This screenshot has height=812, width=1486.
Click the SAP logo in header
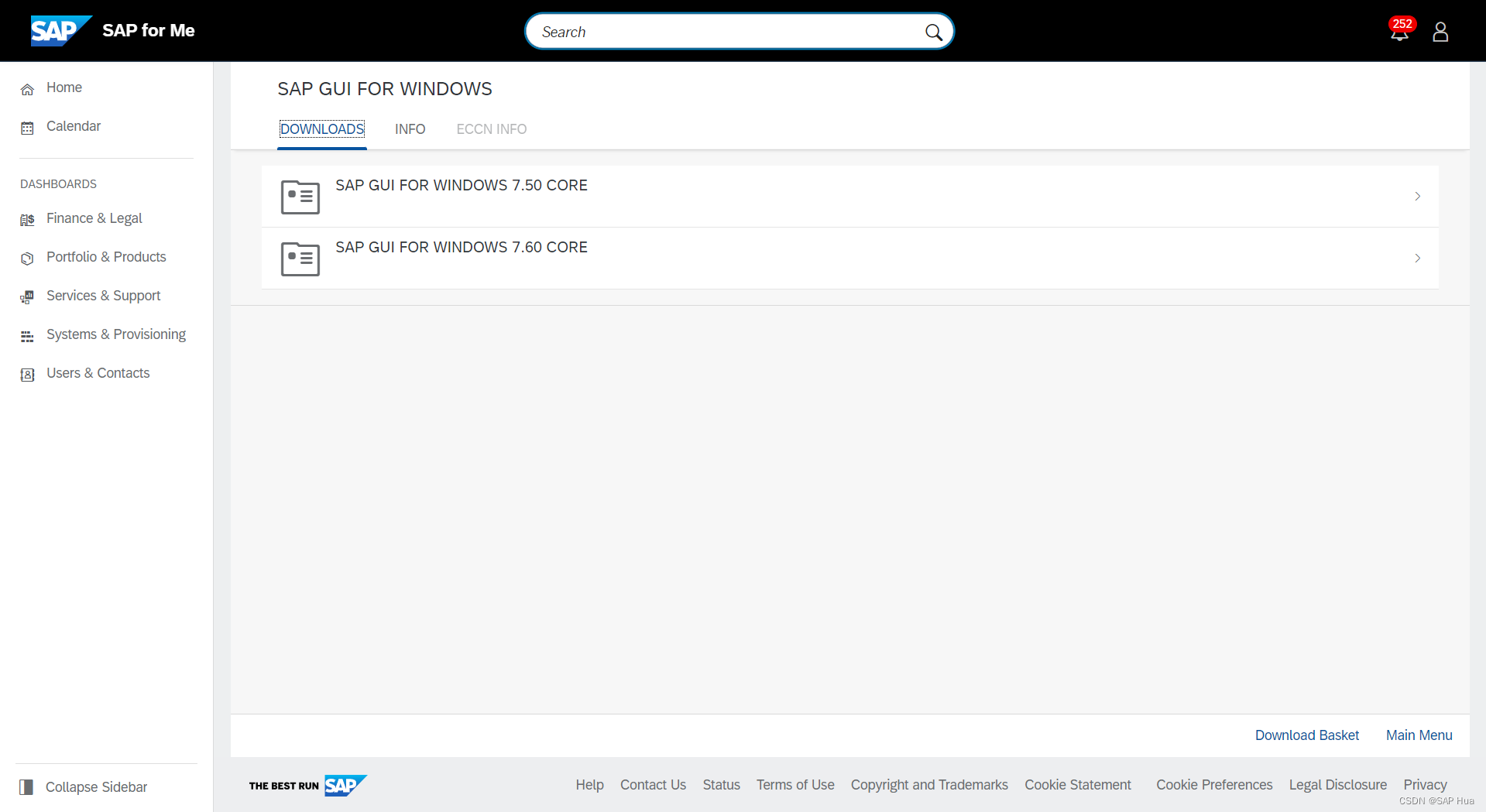tap(60, 31)
